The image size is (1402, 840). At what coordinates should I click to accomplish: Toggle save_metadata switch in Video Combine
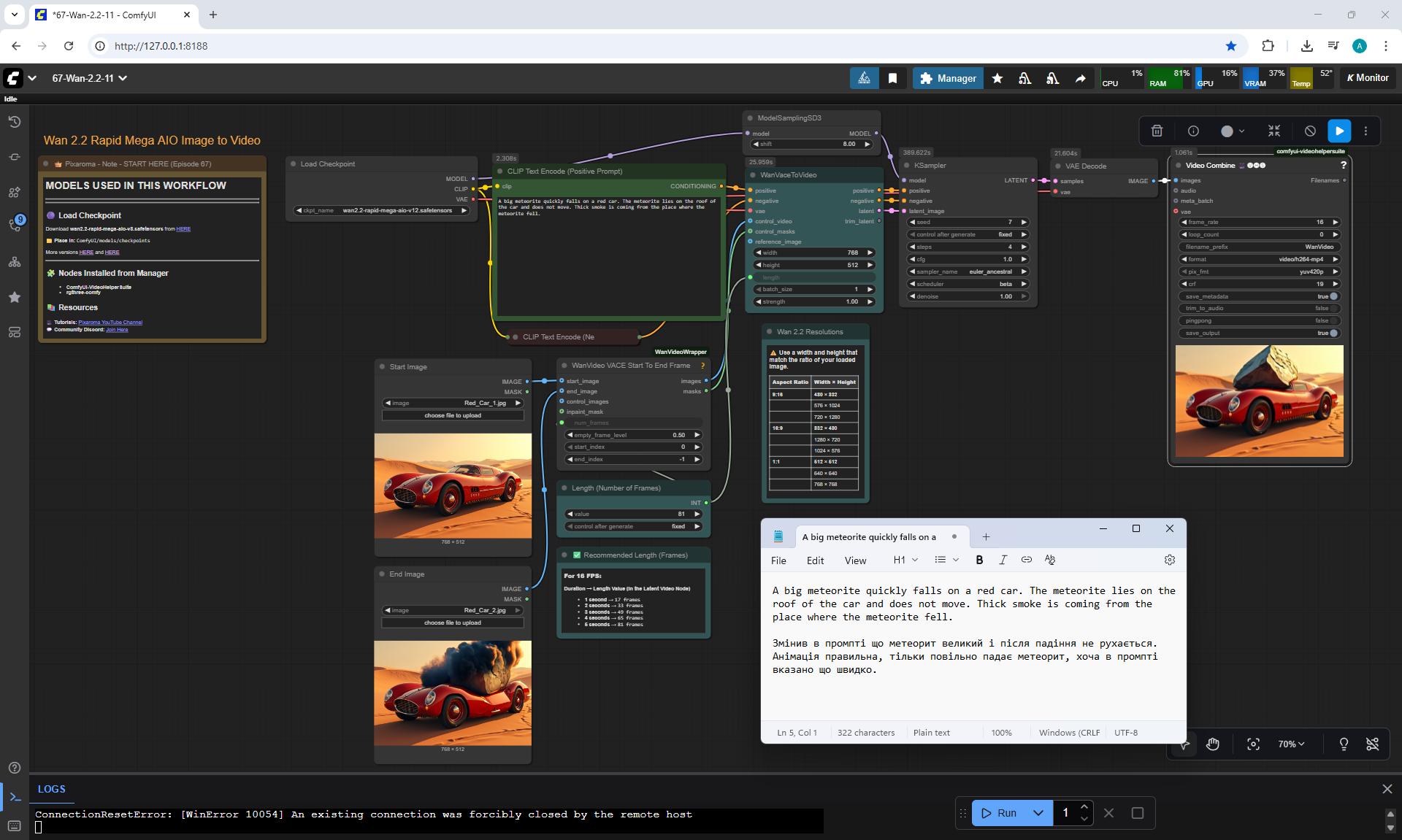pyautogui.click(x=1333, y=296)
